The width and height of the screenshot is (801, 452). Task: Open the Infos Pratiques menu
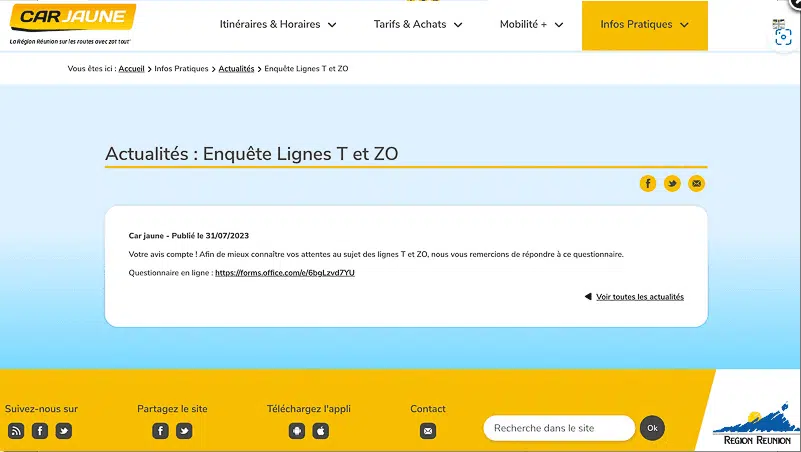(644, 25)
